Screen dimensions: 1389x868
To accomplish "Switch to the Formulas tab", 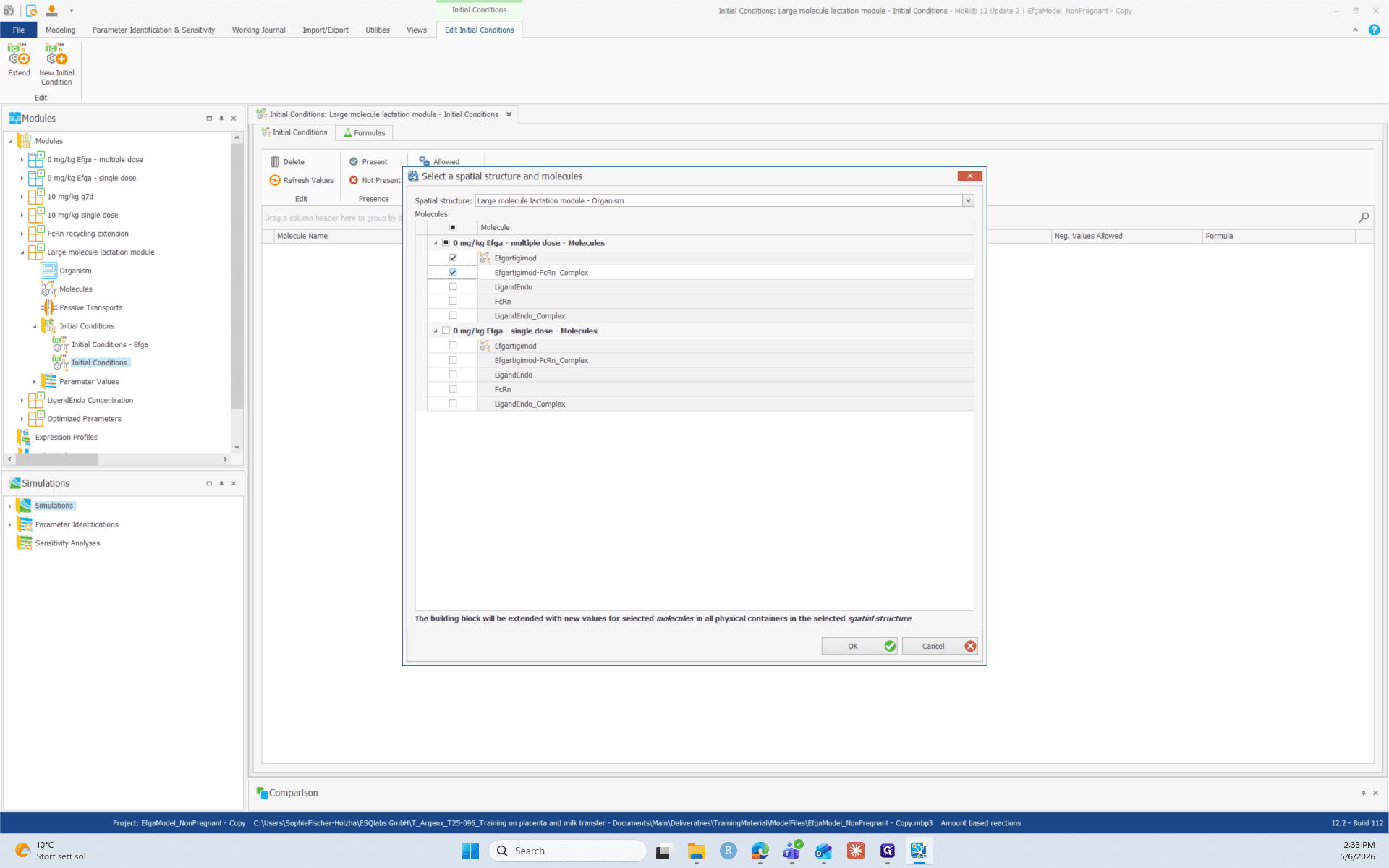I will point(364,132).
